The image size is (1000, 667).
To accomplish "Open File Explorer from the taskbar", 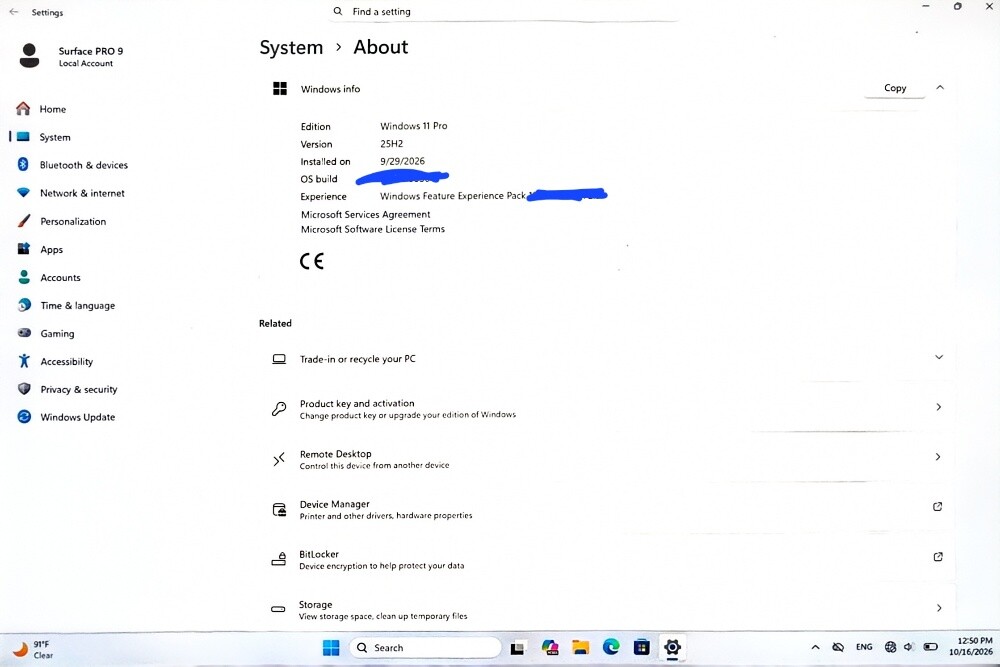I will pos(580,647).
